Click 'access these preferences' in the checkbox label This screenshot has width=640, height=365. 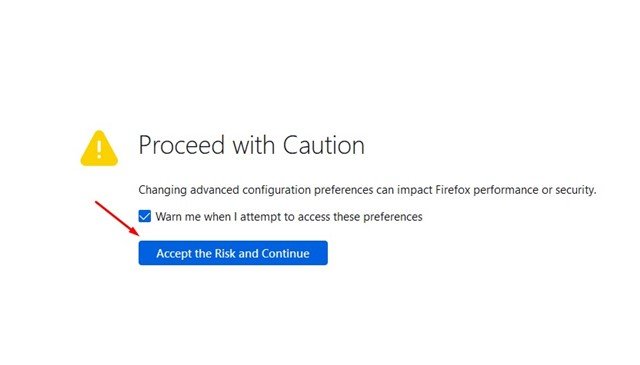(x=360, y=216)
